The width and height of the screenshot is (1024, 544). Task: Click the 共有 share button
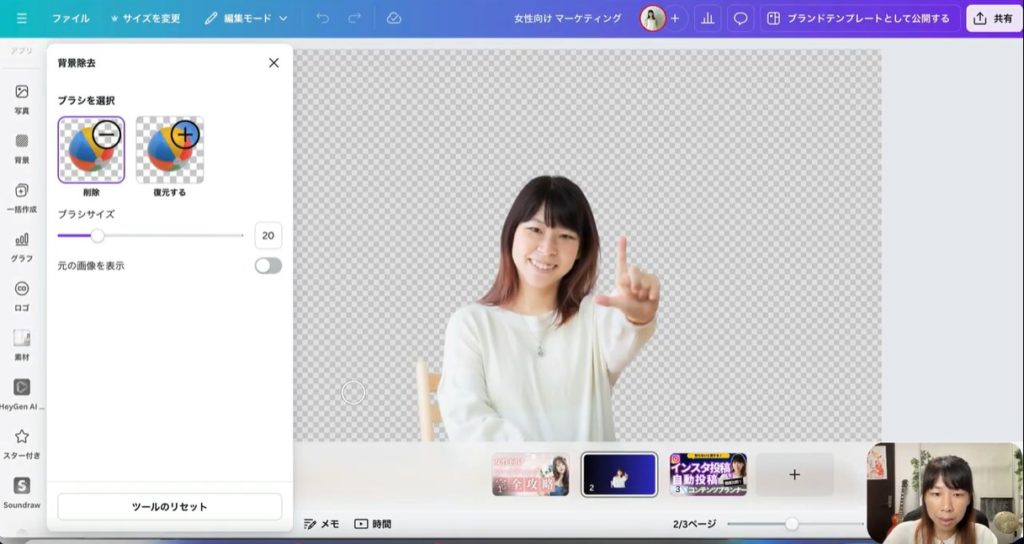pyautogui.click(x=993, y=18)
